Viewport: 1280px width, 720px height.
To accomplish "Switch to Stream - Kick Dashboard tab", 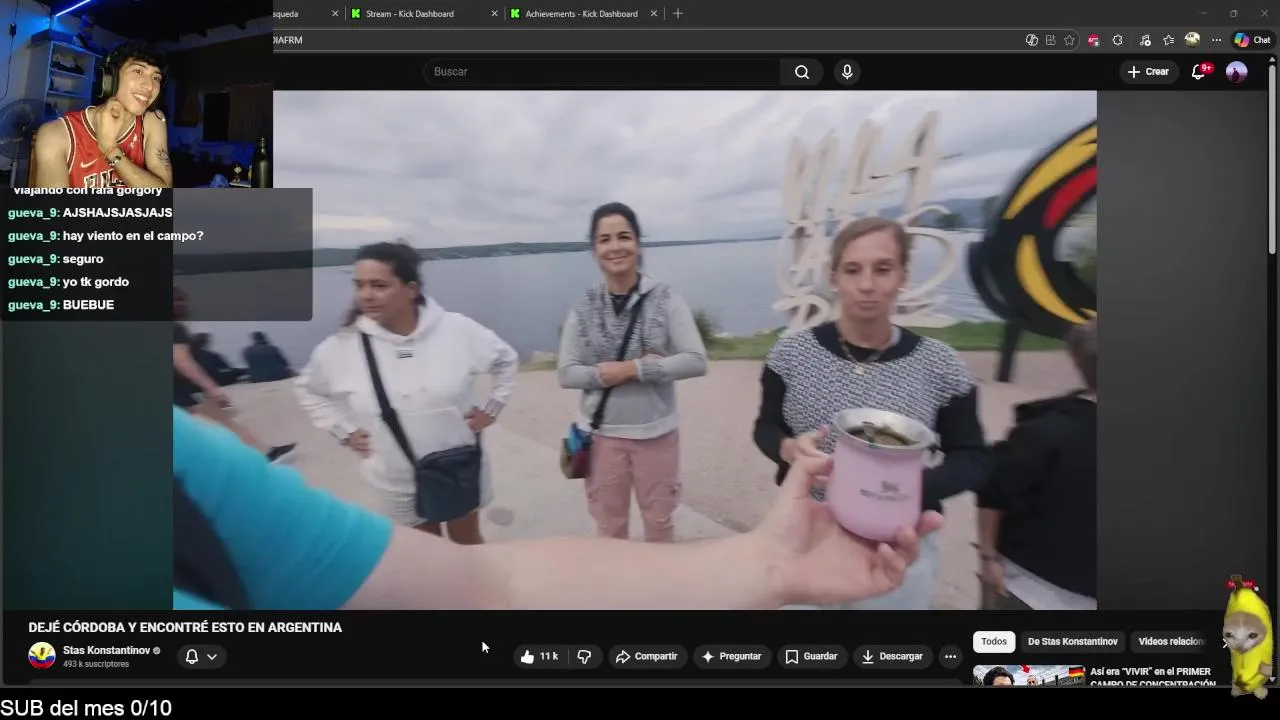I will coord(409,14).
